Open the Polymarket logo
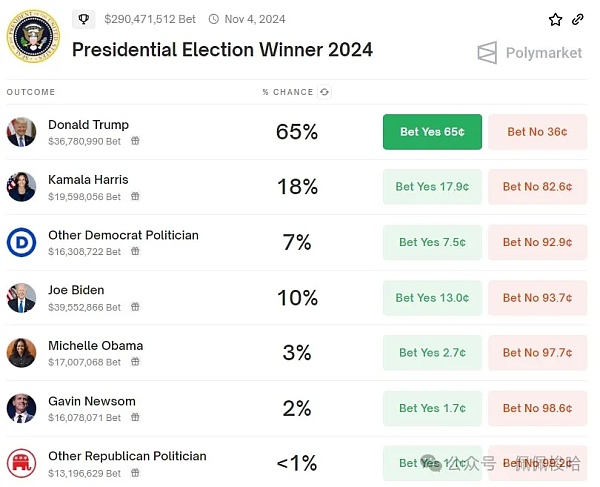The image size is (600, 487). point(530,52)
